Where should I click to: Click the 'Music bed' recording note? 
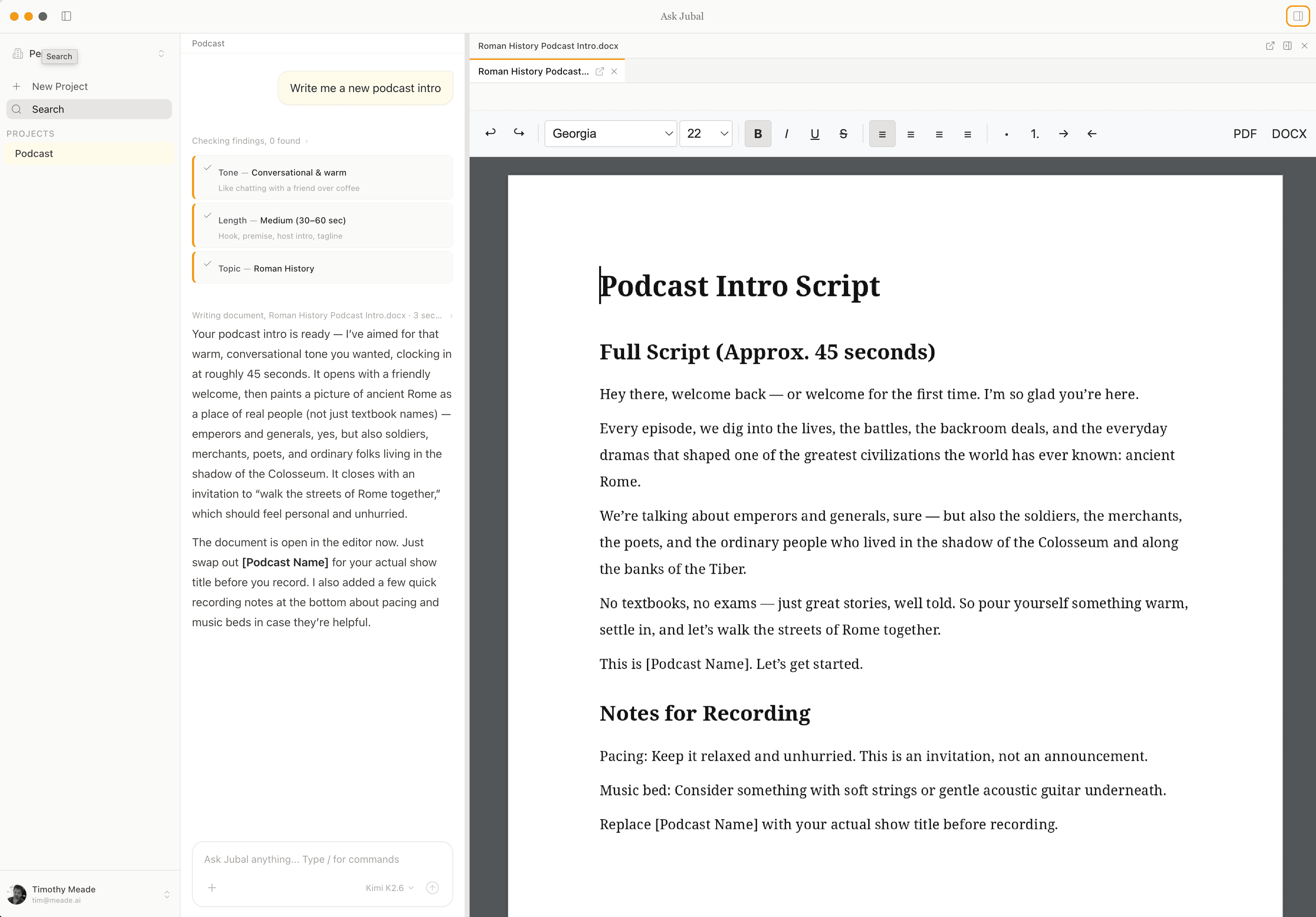[883, 790]
